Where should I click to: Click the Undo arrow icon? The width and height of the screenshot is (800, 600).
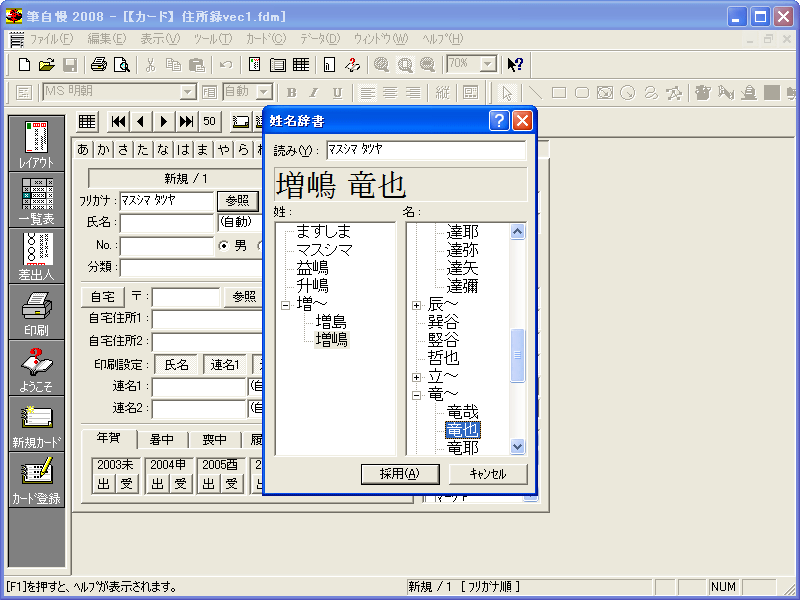[226, 65]
